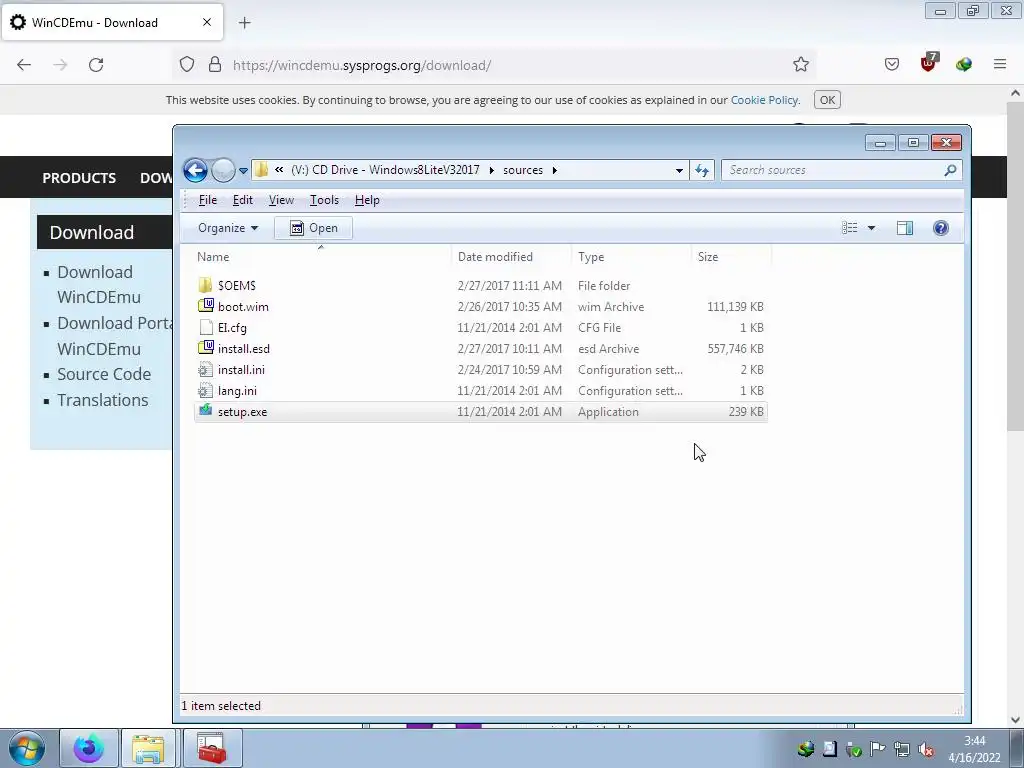Select the $OEM$ folder icon
Image resolution: width=1024 pixels, height=768 pixels.
click(x=205, y=285)
